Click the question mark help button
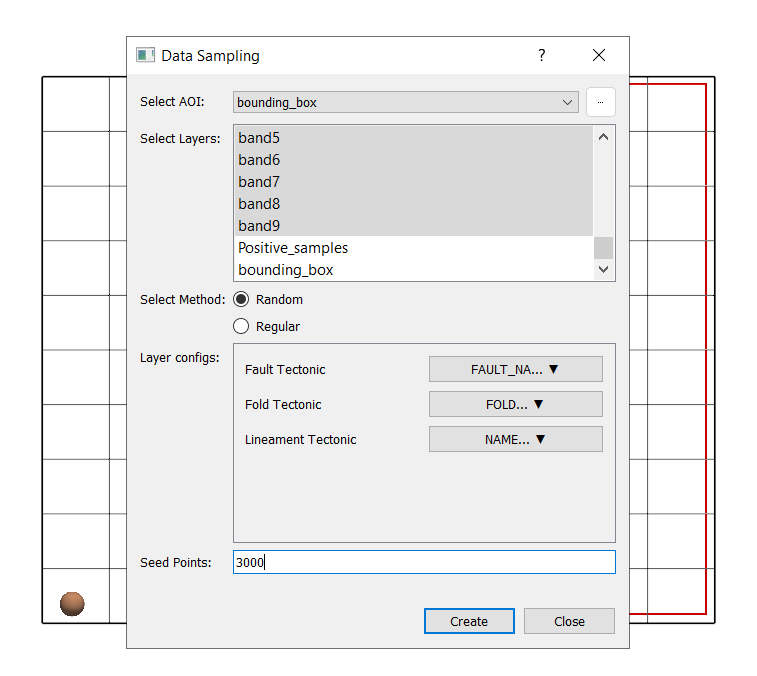This screenshot has width=757, height=676. 542,56
